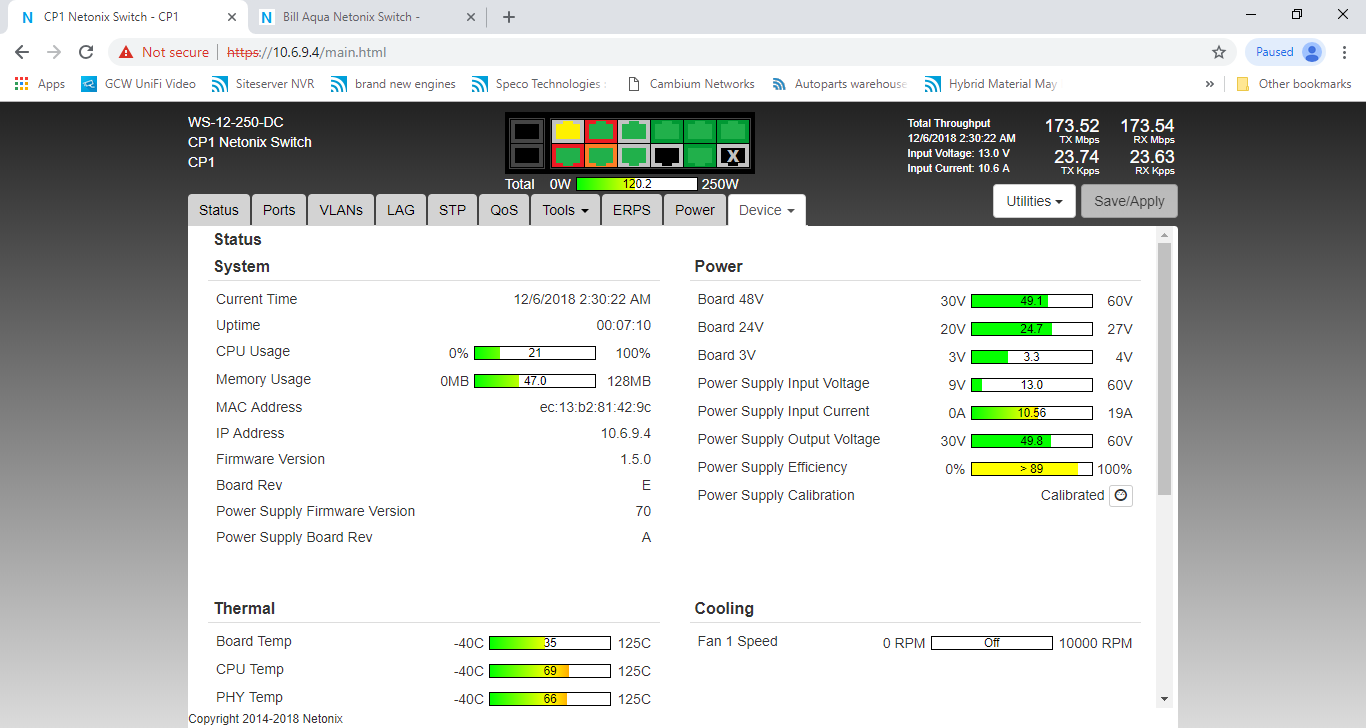
Task: View the Not secure site information
Action: coord(164,52)
